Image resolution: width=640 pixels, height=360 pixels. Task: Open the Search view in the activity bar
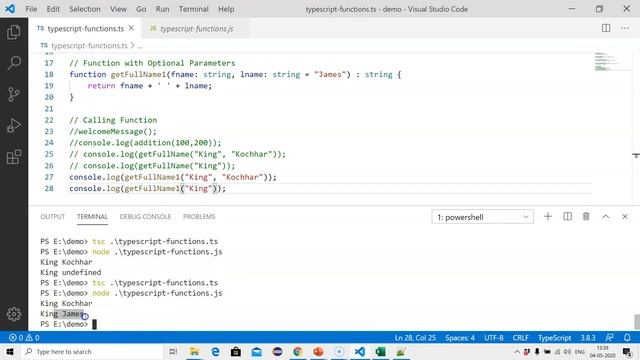tap(14, 63)
